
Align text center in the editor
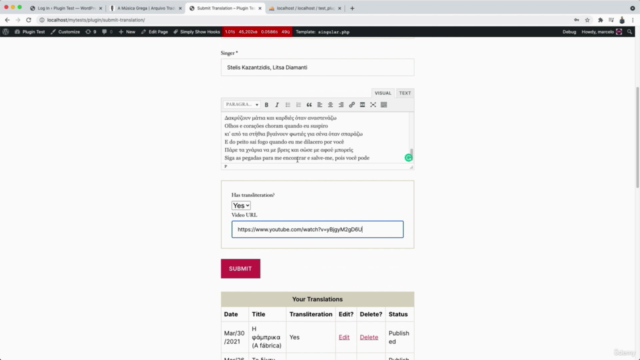pos(330,105)
